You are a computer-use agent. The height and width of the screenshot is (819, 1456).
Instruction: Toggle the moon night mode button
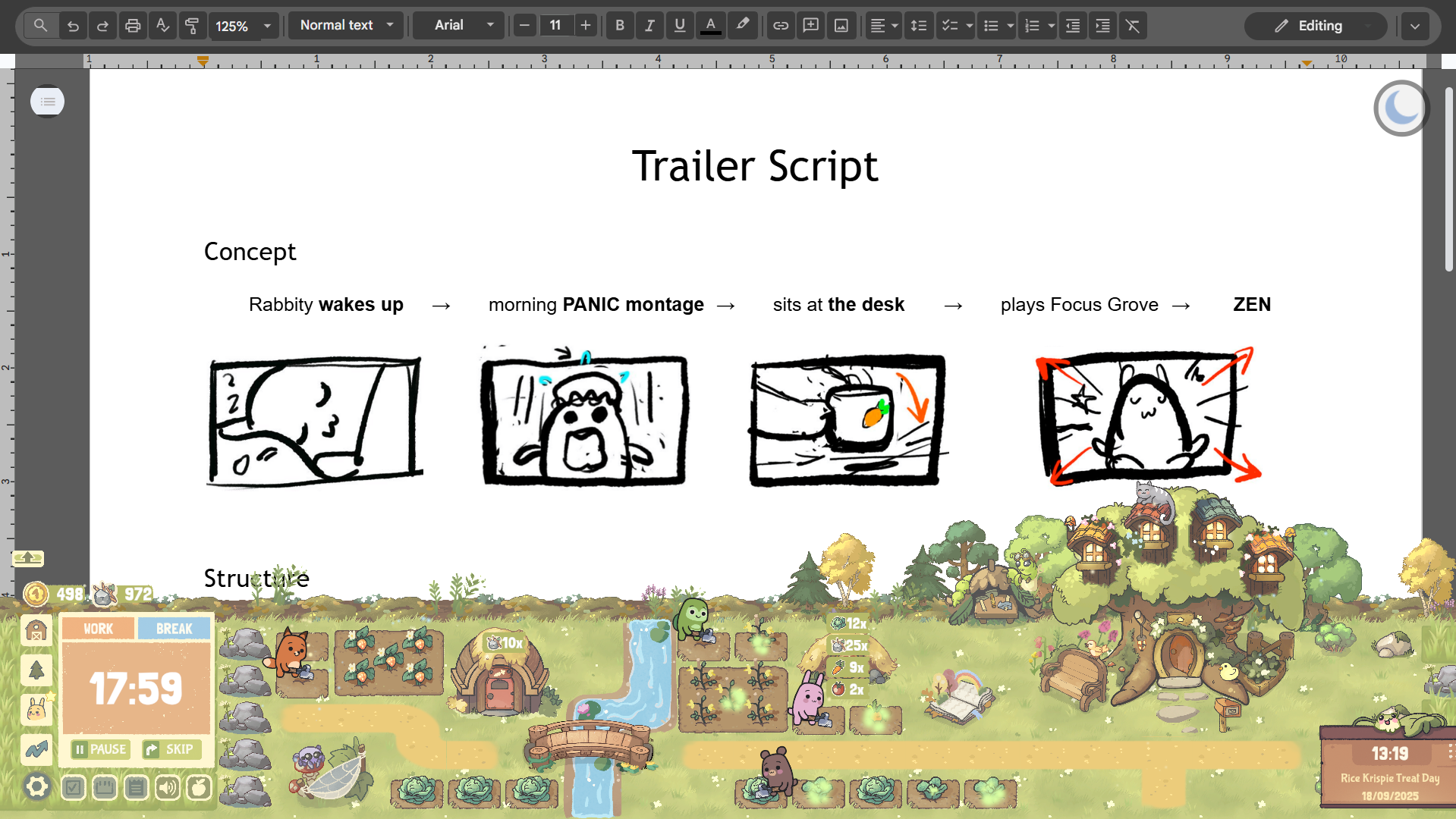pyautogui.click(x=1401, y=108)
